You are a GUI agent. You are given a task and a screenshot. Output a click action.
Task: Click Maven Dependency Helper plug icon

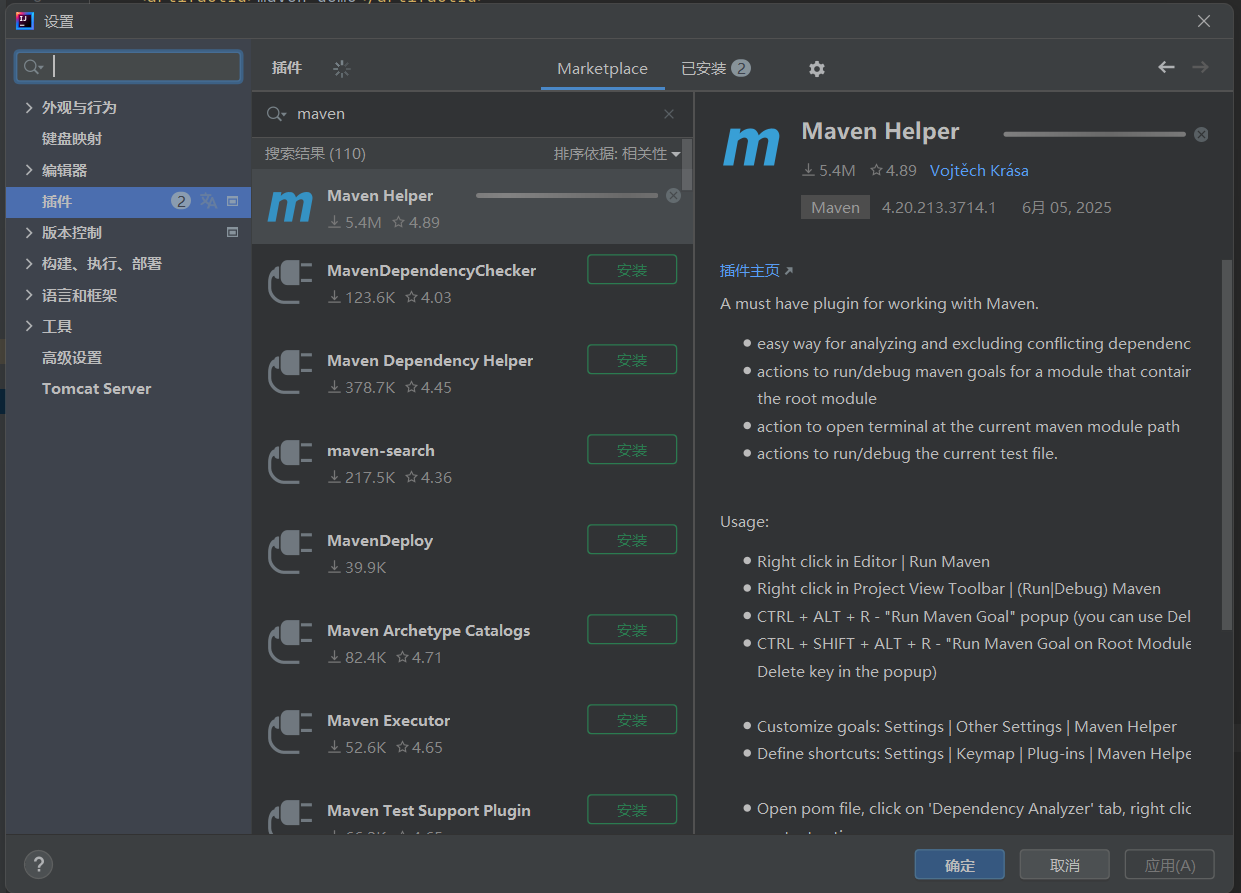290,372
